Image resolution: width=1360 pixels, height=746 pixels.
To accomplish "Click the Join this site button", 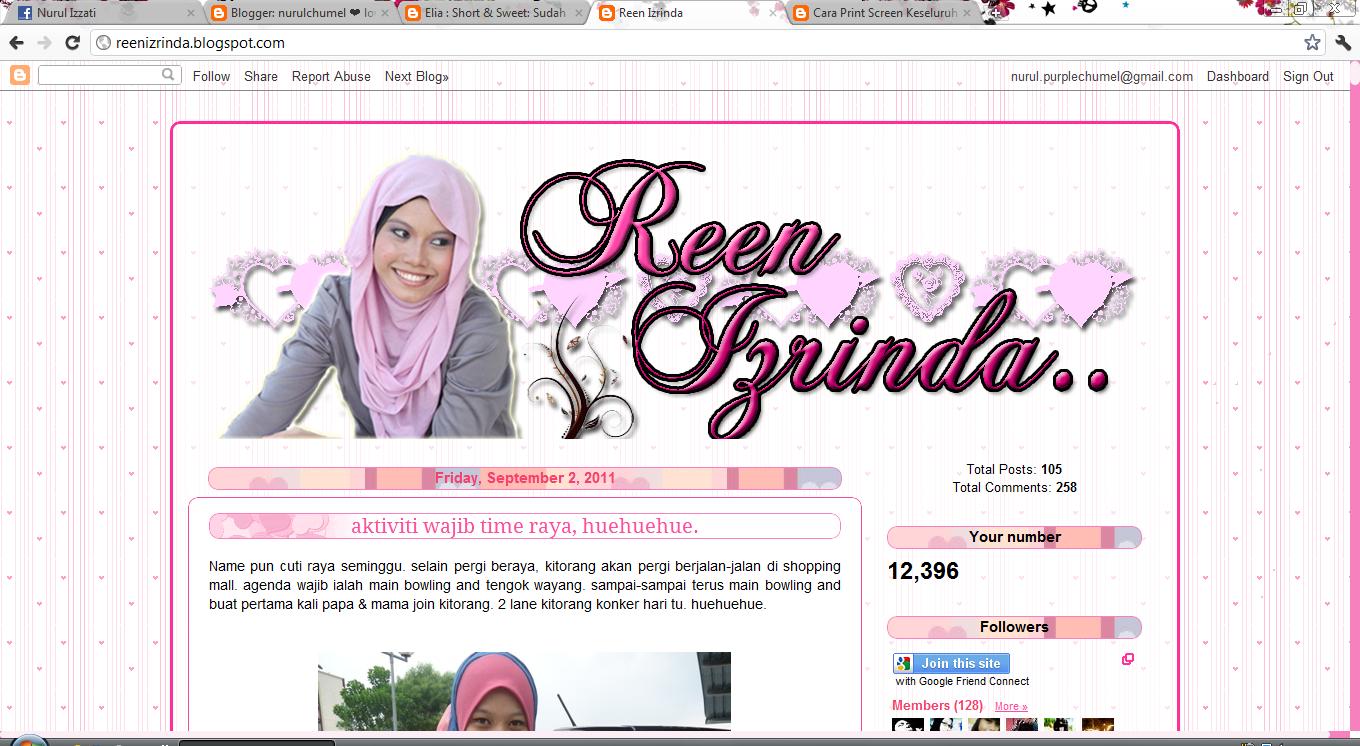I will pyautogui.click(x=952, y=663).
